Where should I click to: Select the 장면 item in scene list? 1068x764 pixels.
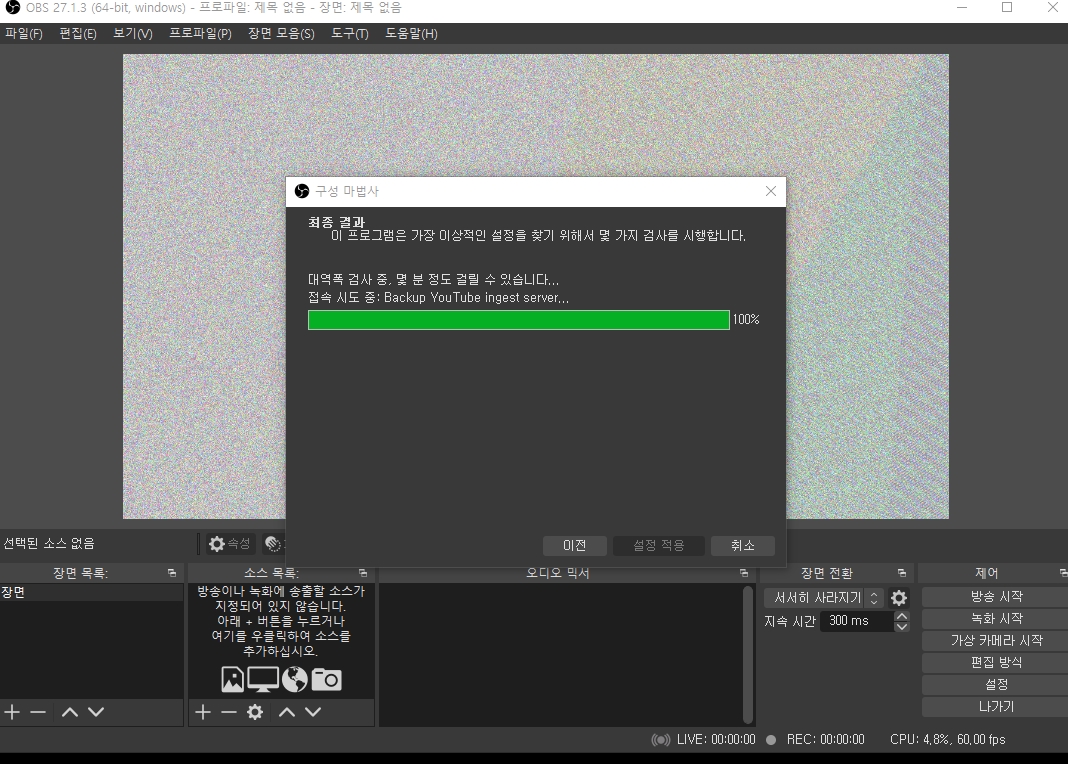[91, 592]
